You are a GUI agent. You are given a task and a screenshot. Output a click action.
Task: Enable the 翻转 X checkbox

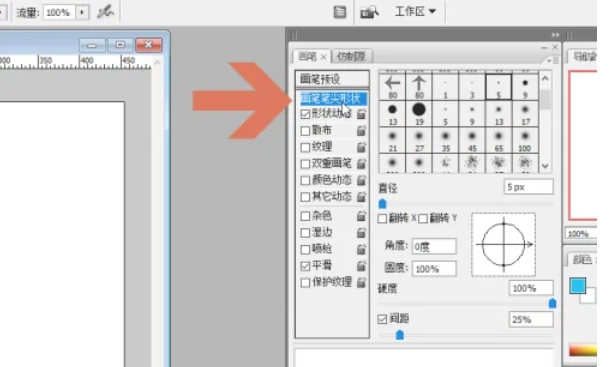382,218
